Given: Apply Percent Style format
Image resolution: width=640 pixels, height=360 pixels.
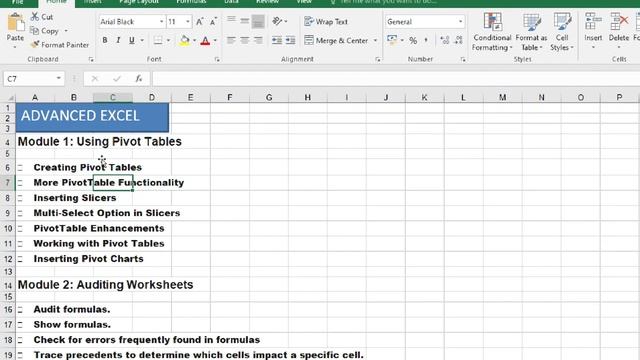Looking at the screenshot, I should [x=413, y=40].
